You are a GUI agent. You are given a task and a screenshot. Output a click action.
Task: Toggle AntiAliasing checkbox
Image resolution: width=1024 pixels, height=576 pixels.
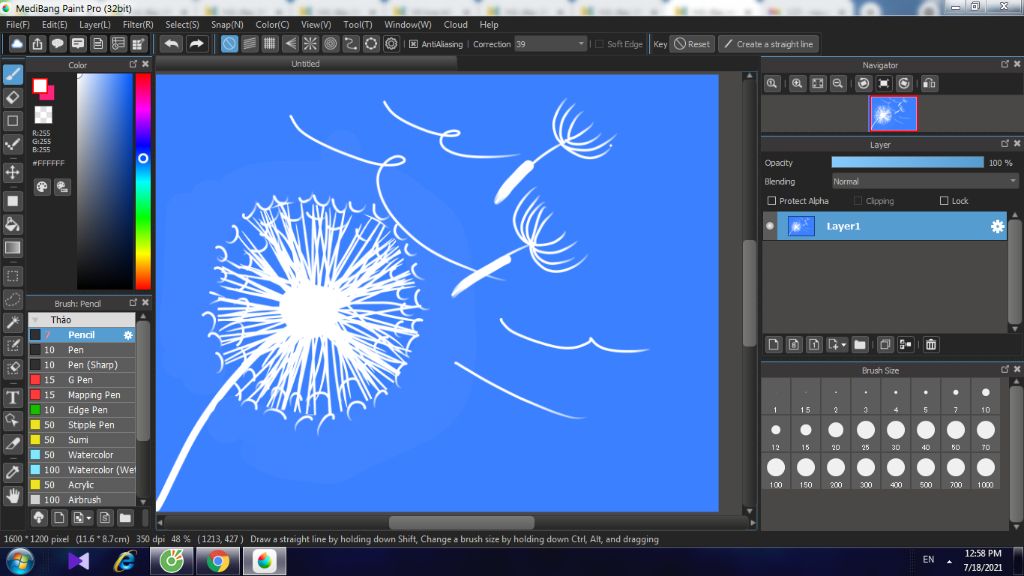coord(413,44)
